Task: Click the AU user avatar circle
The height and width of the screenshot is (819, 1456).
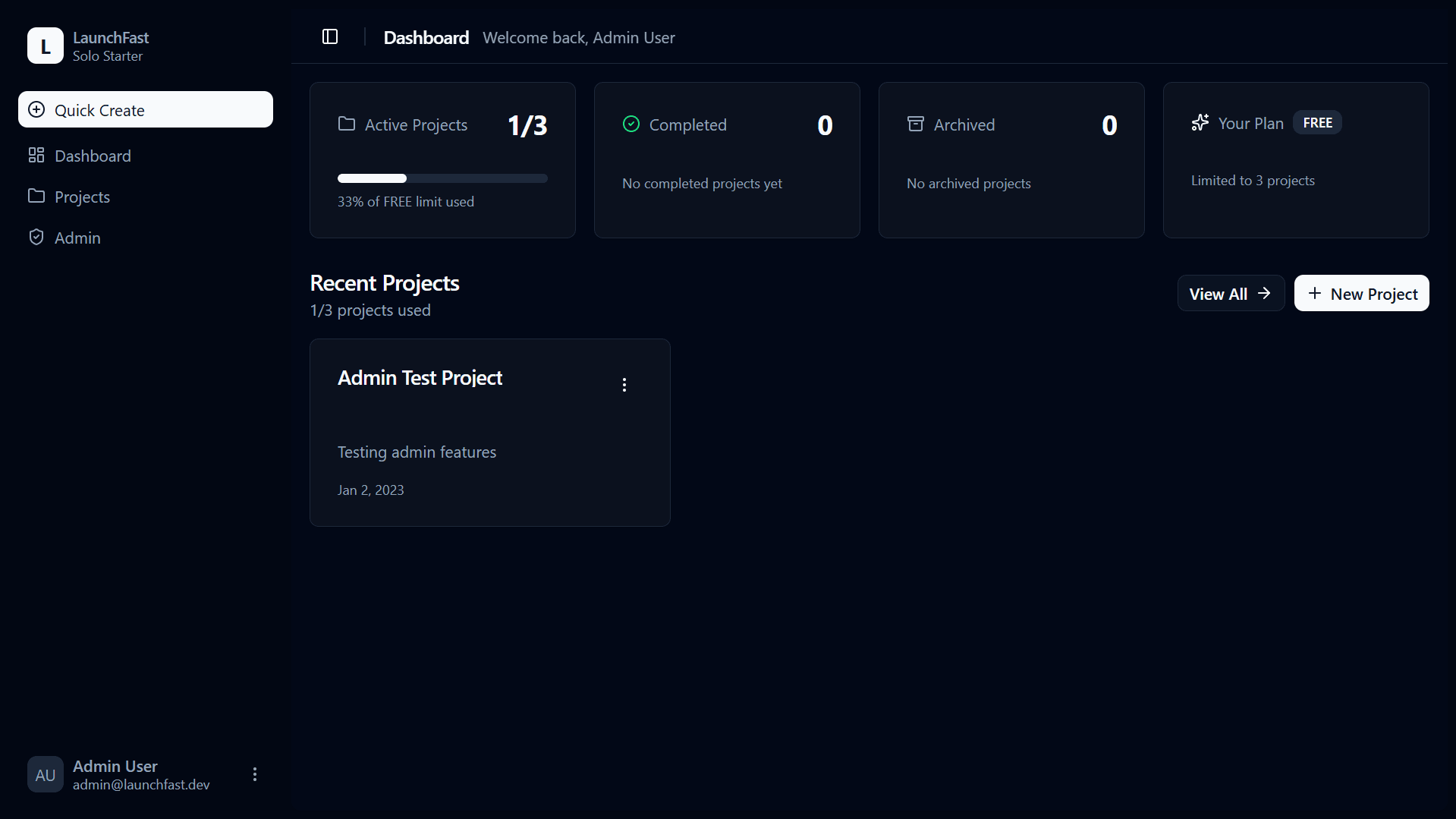Action: click(45, 774)
